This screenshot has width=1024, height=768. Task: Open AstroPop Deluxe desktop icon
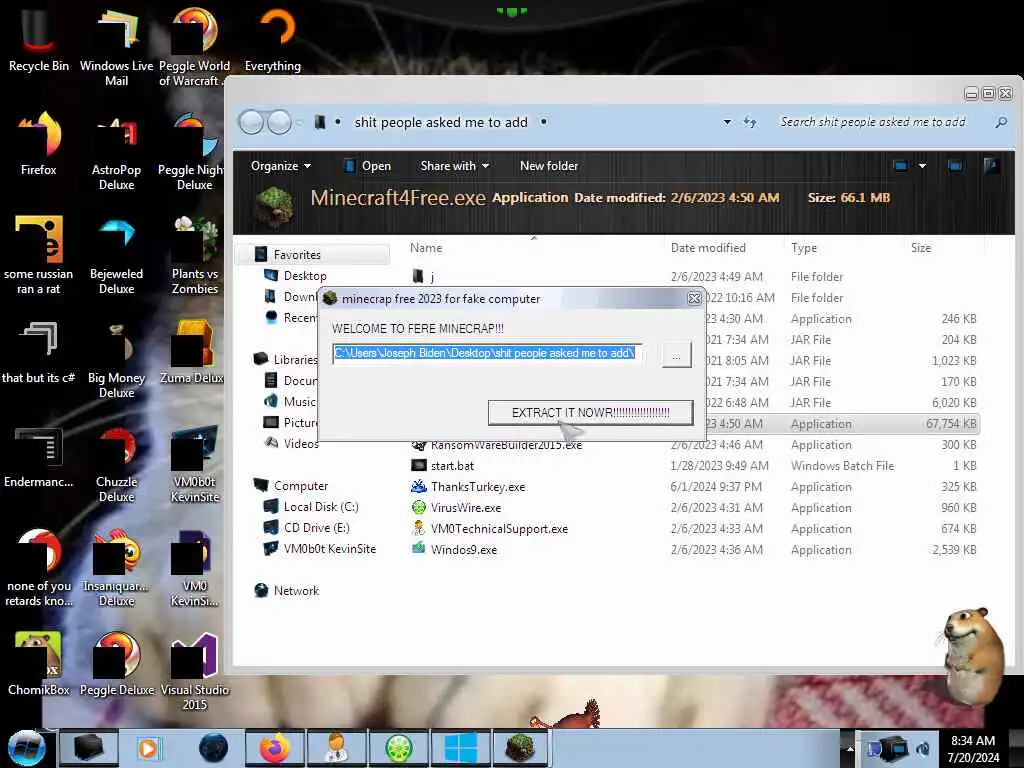[x=116, y=152]
